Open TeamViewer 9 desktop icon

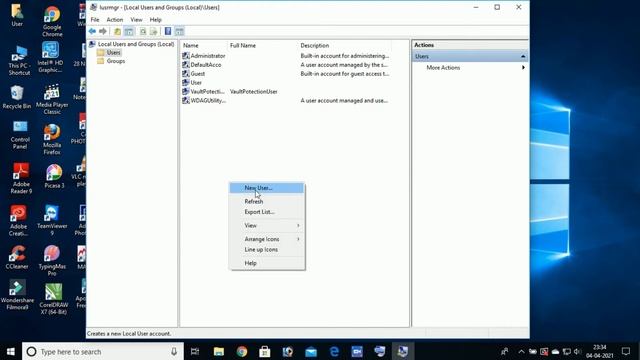[52, 221]
